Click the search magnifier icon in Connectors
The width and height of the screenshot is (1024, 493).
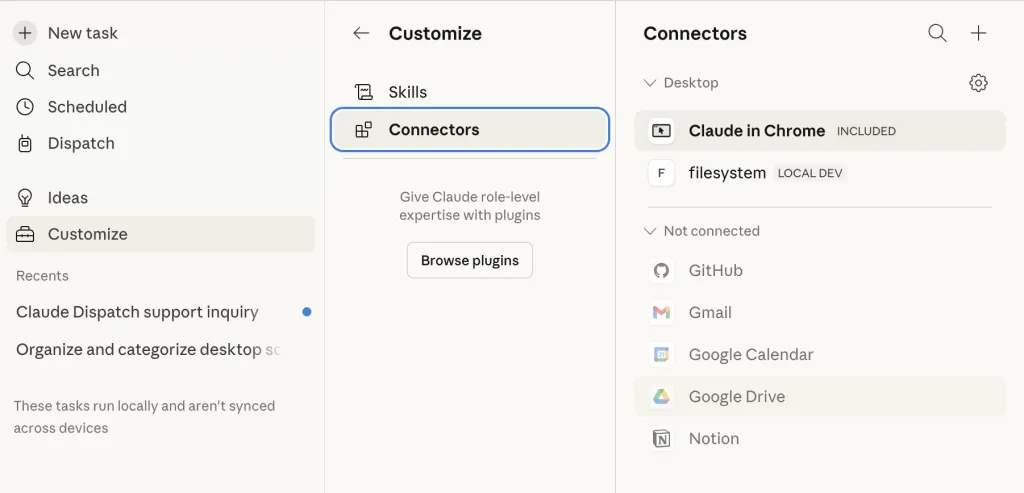click(937, 33)
